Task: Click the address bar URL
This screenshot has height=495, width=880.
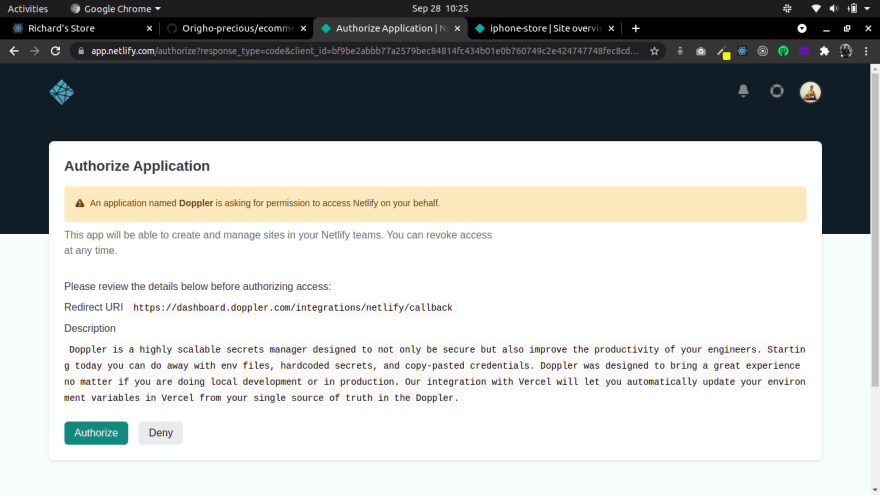Action: coord(365,51)
